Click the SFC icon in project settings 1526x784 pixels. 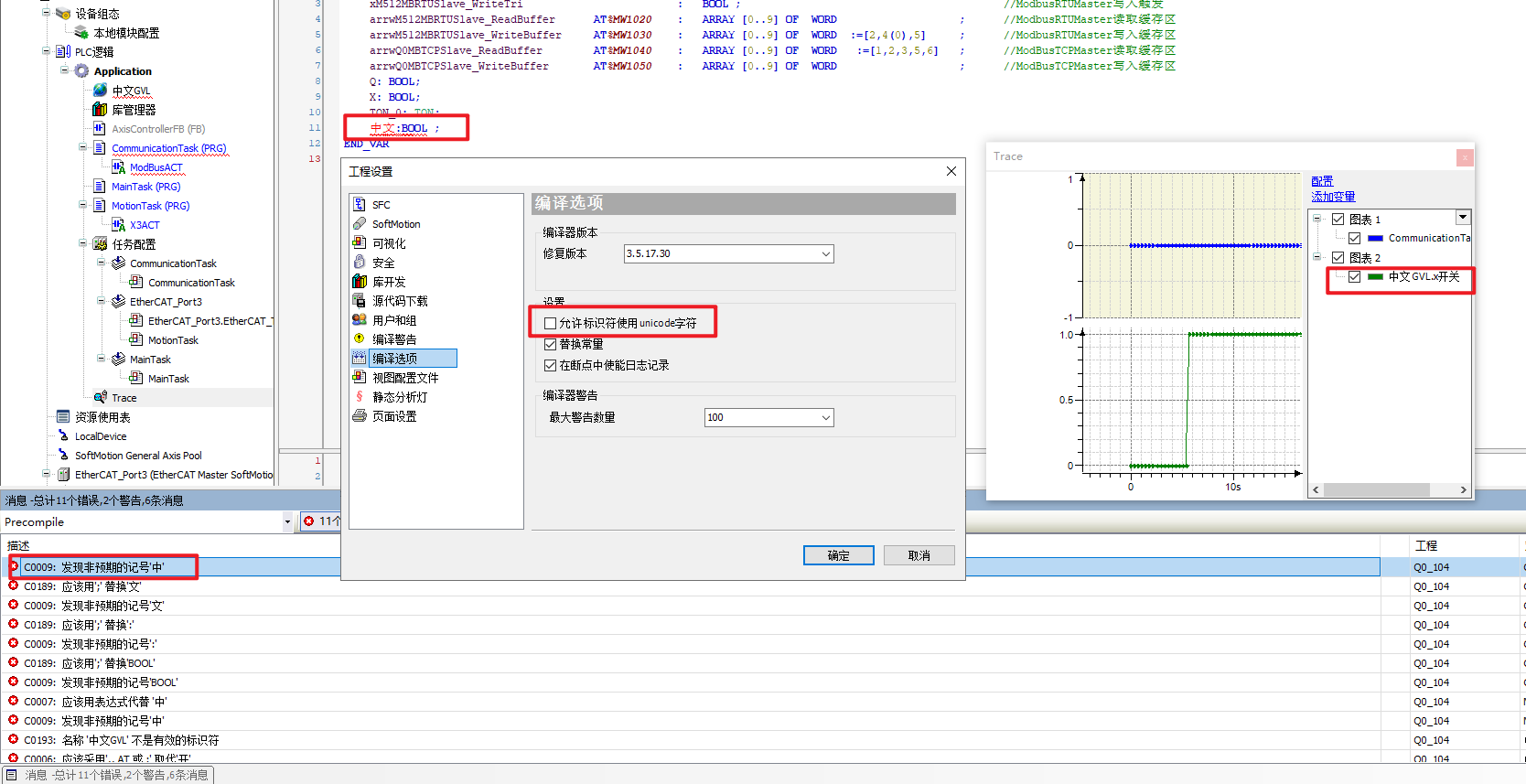click(360, 205)
